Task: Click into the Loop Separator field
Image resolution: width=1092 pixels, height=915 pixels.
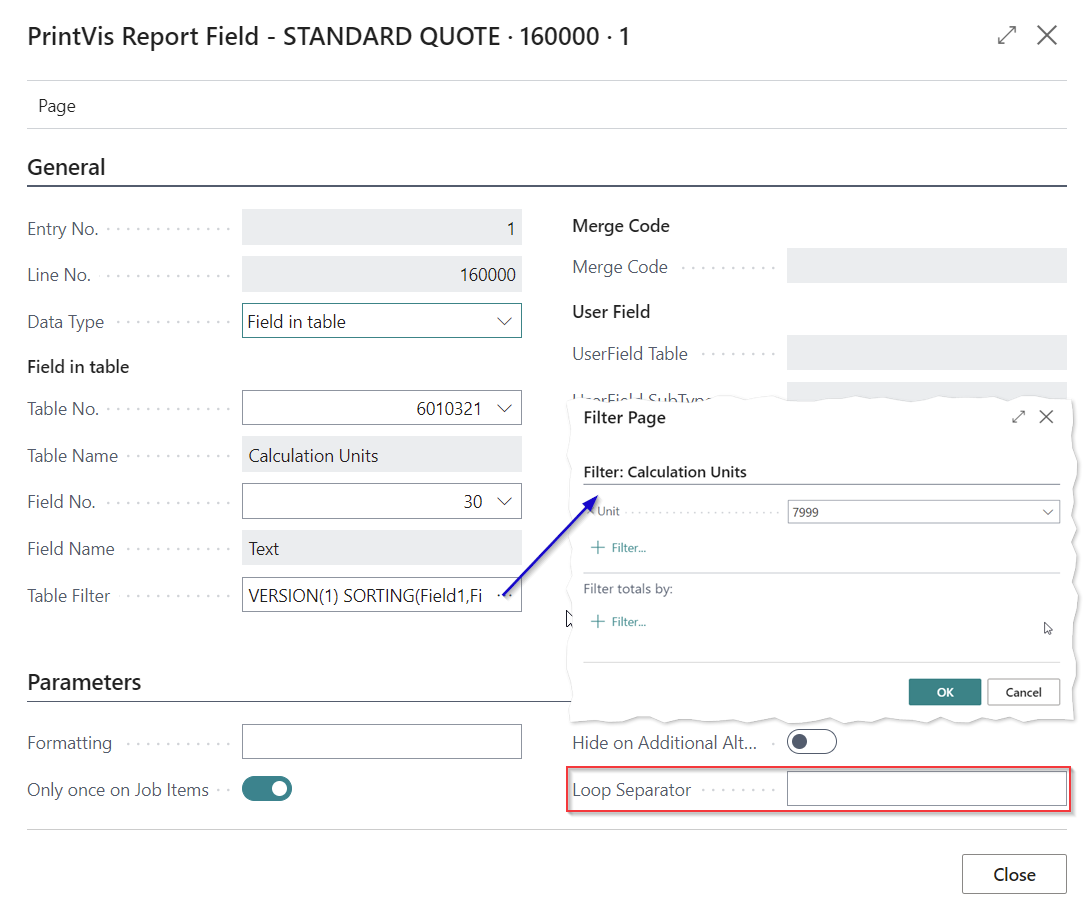Action: (x=926, y=789)
